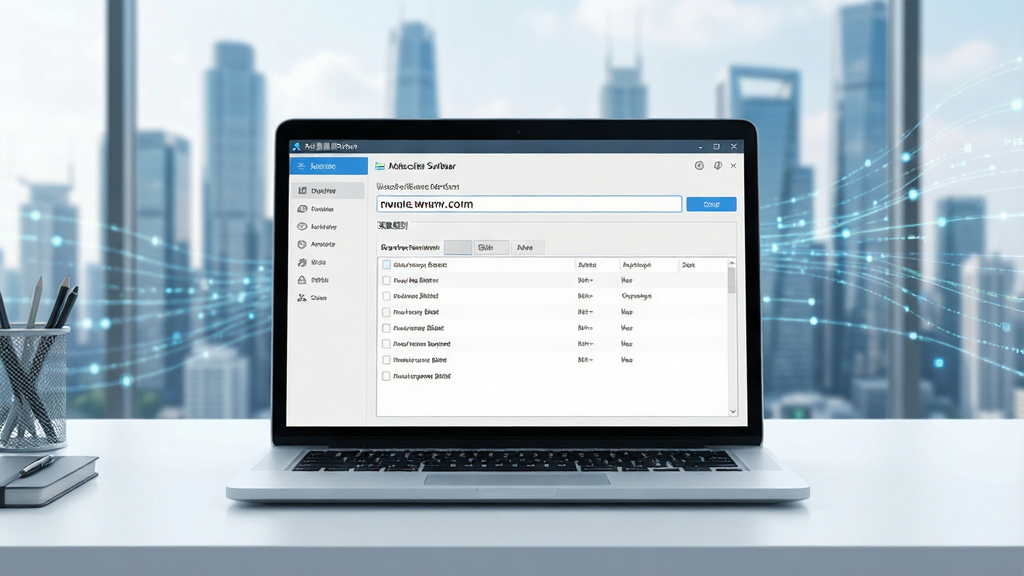Click the scrollbar down arrow at the list bottom
The width and height of the screenshot is (1024, 576).
click(x=733, y=411)
